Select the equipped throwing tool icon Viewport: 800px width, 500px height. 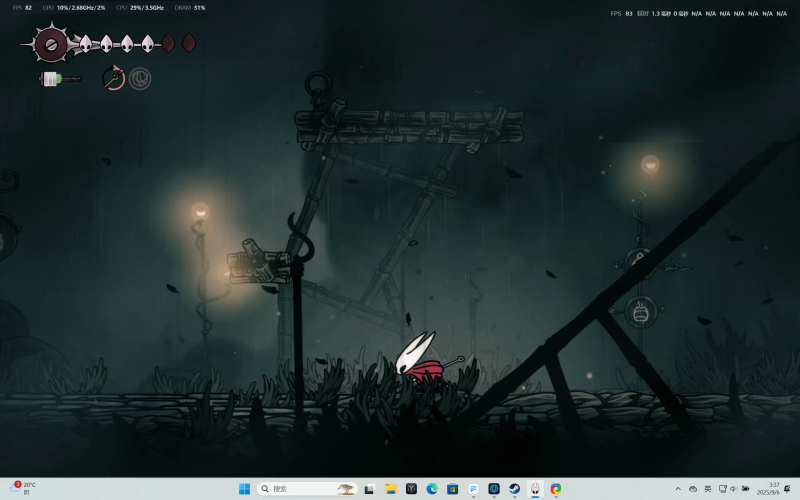114,78
